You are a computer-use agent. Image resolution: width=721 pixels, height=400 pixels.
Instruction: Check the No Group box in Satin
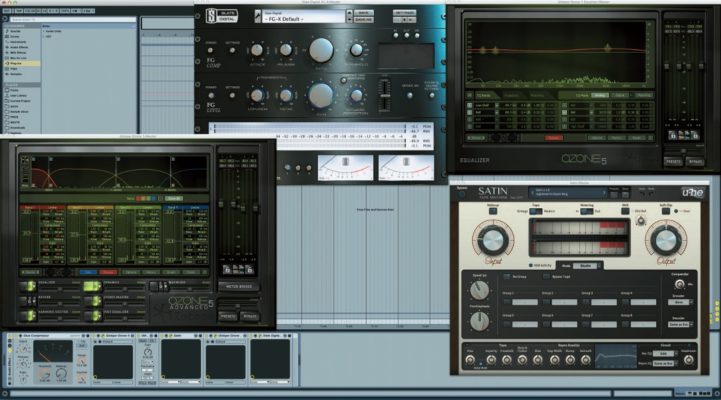[x=507, y=277]
